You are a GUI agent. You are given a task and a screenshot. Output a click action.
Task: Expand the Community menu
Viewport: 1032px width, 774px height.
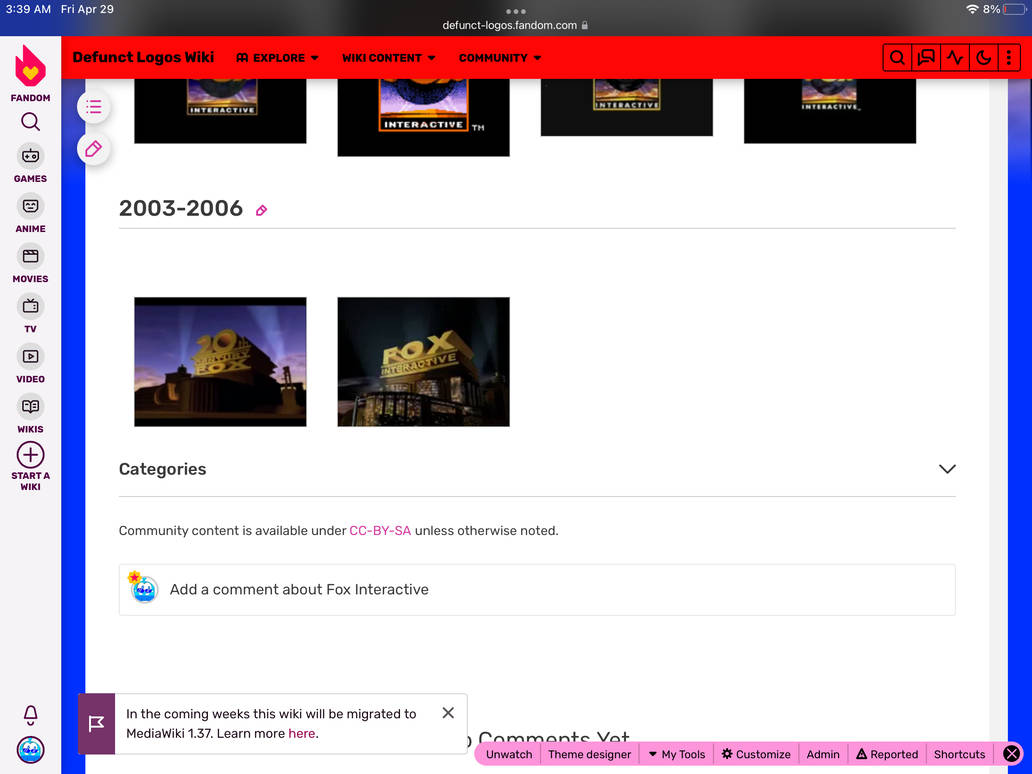pyautogui.click(x=500, y=58)
